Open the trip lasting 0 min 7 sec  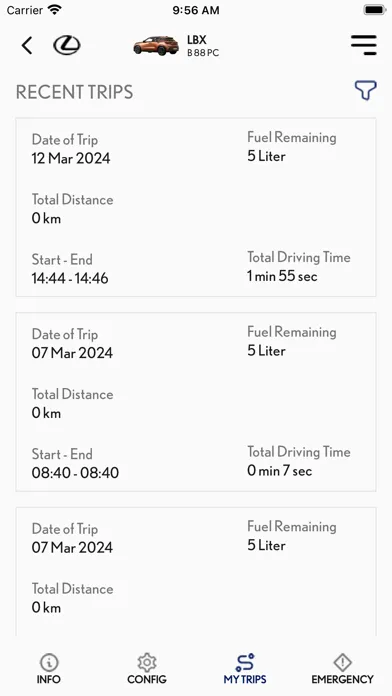(x=196, y=402)
